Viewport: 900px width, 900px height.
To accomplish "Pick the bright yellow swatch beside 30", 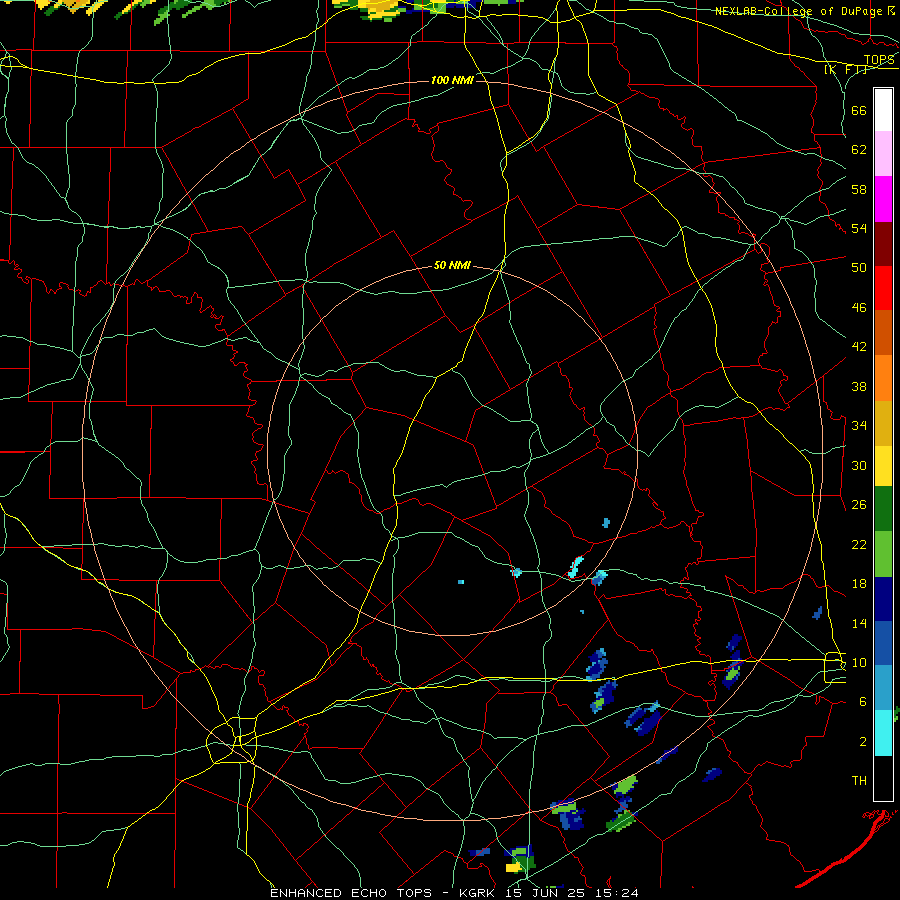I will (x=883, y=465).
